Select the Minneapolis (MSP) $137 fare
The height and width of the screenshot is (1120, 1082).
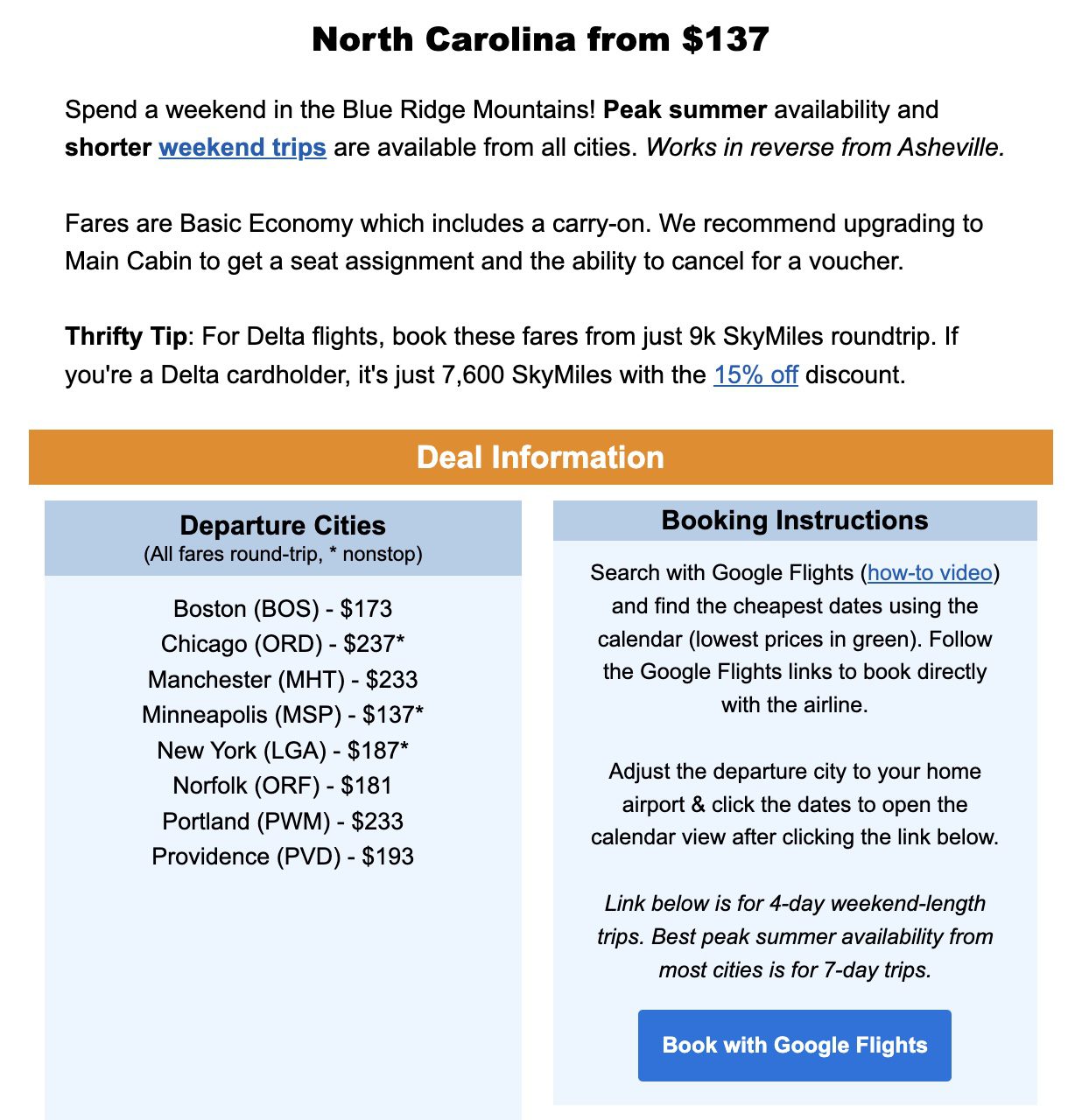pos(283,715)
